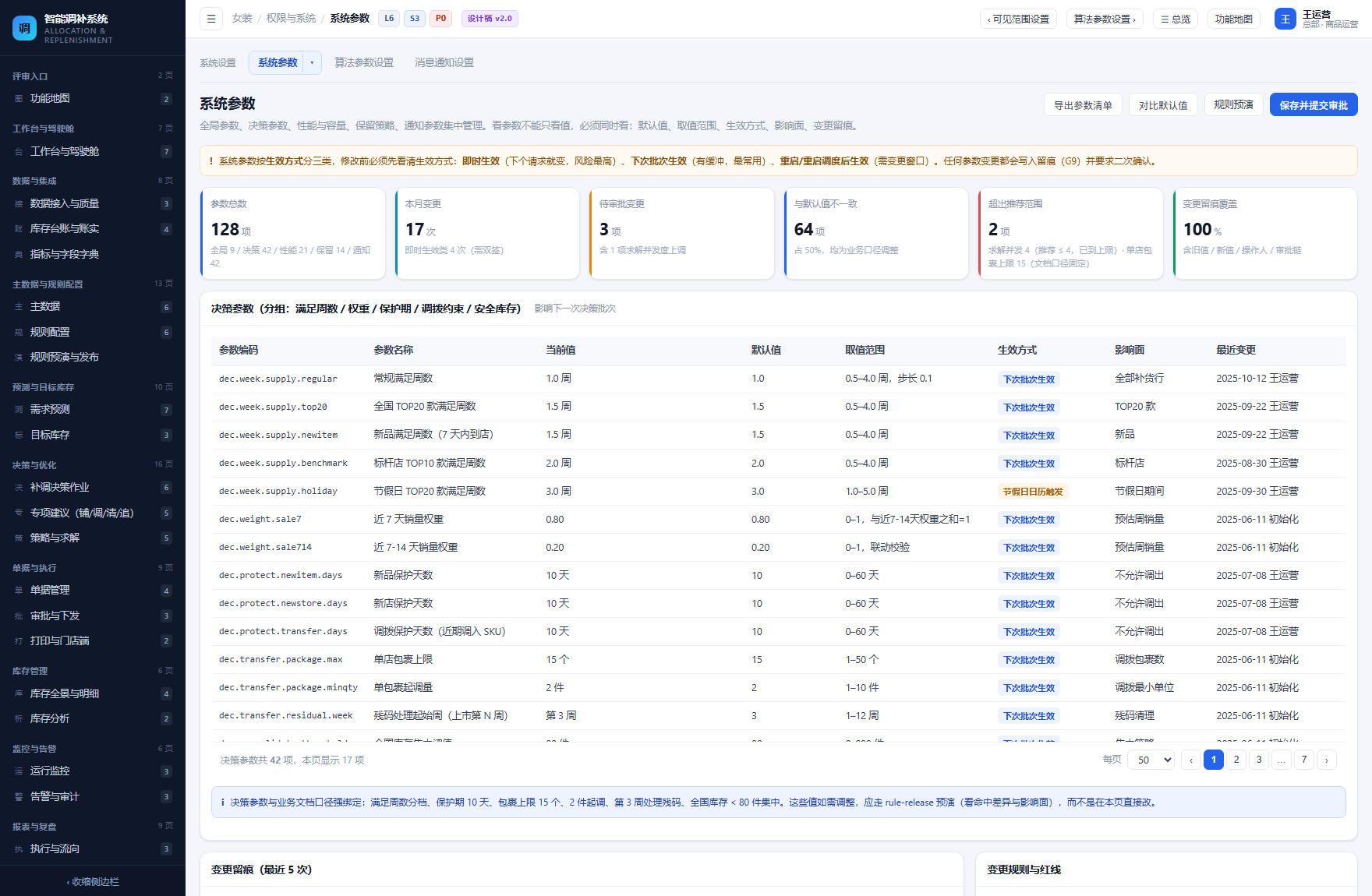Open 审批与下发 in the sidebar

93,616
